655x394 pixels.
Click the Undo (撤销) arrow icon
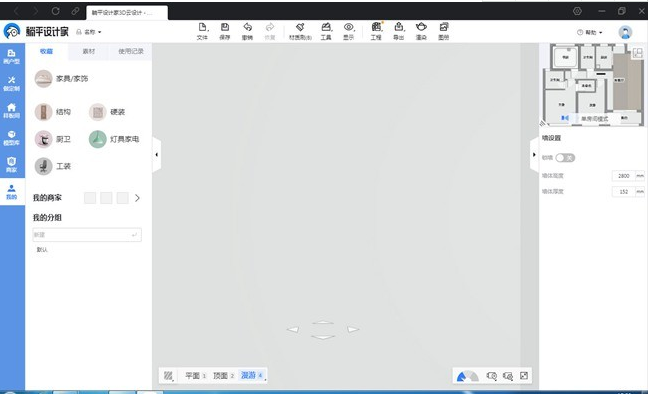point(247,28)
